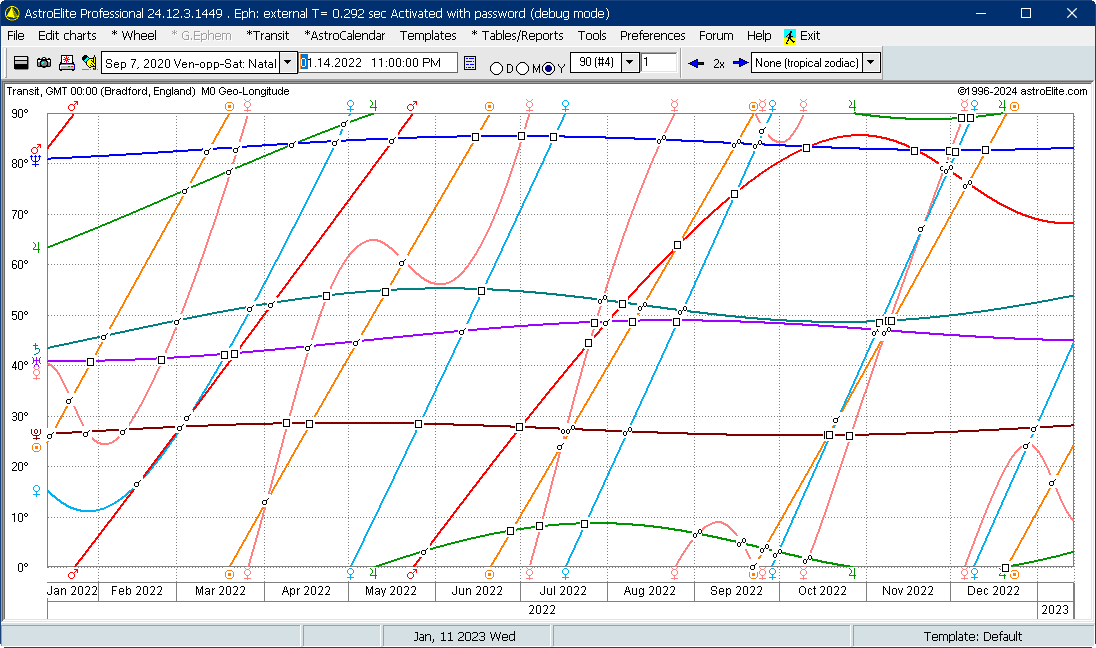
Task: Open the Templates menu
Action: click(428, 36)
